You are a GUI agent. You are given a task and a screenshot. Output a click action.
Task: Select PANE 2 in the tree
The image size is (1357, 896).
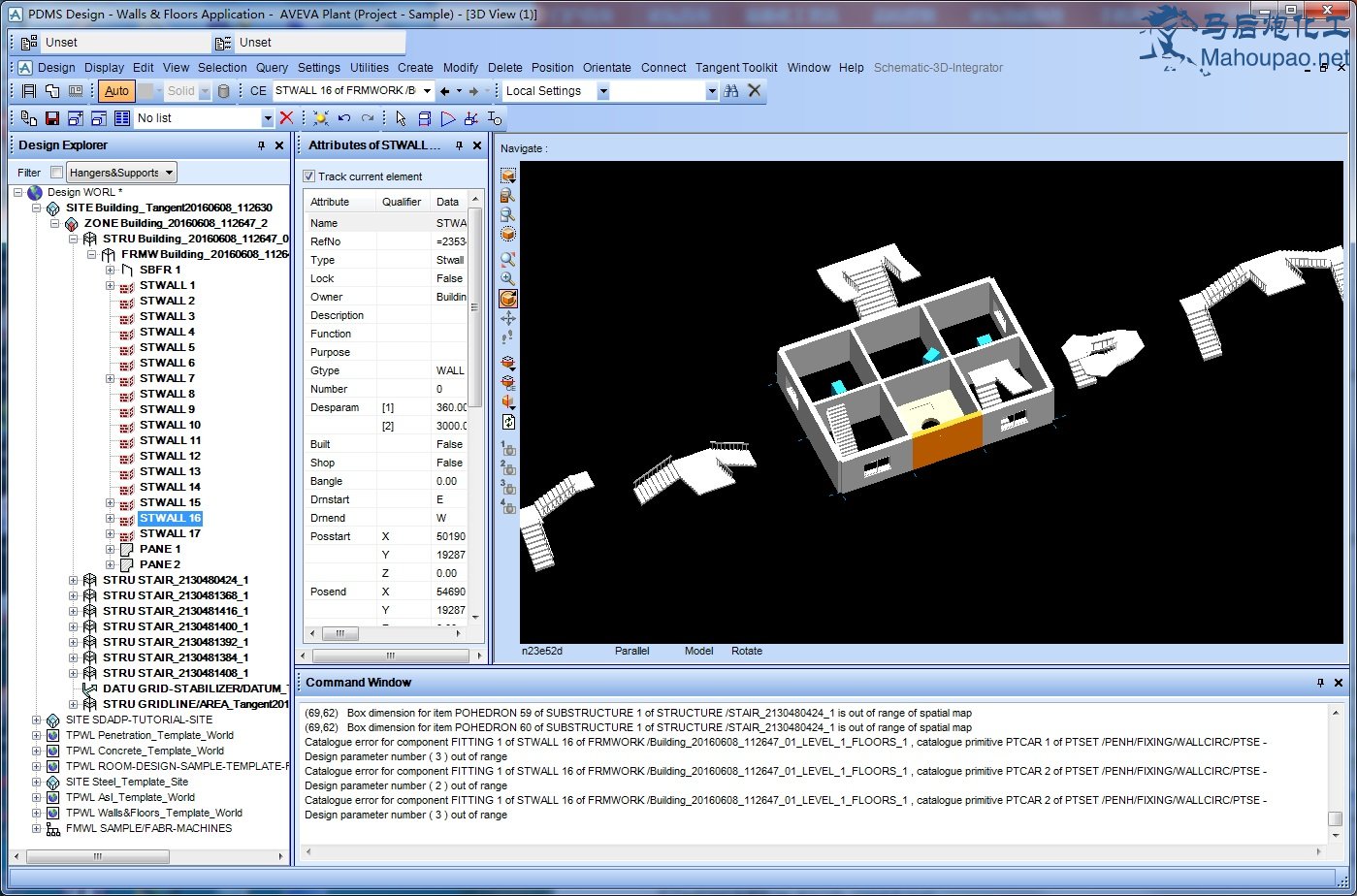160,564
